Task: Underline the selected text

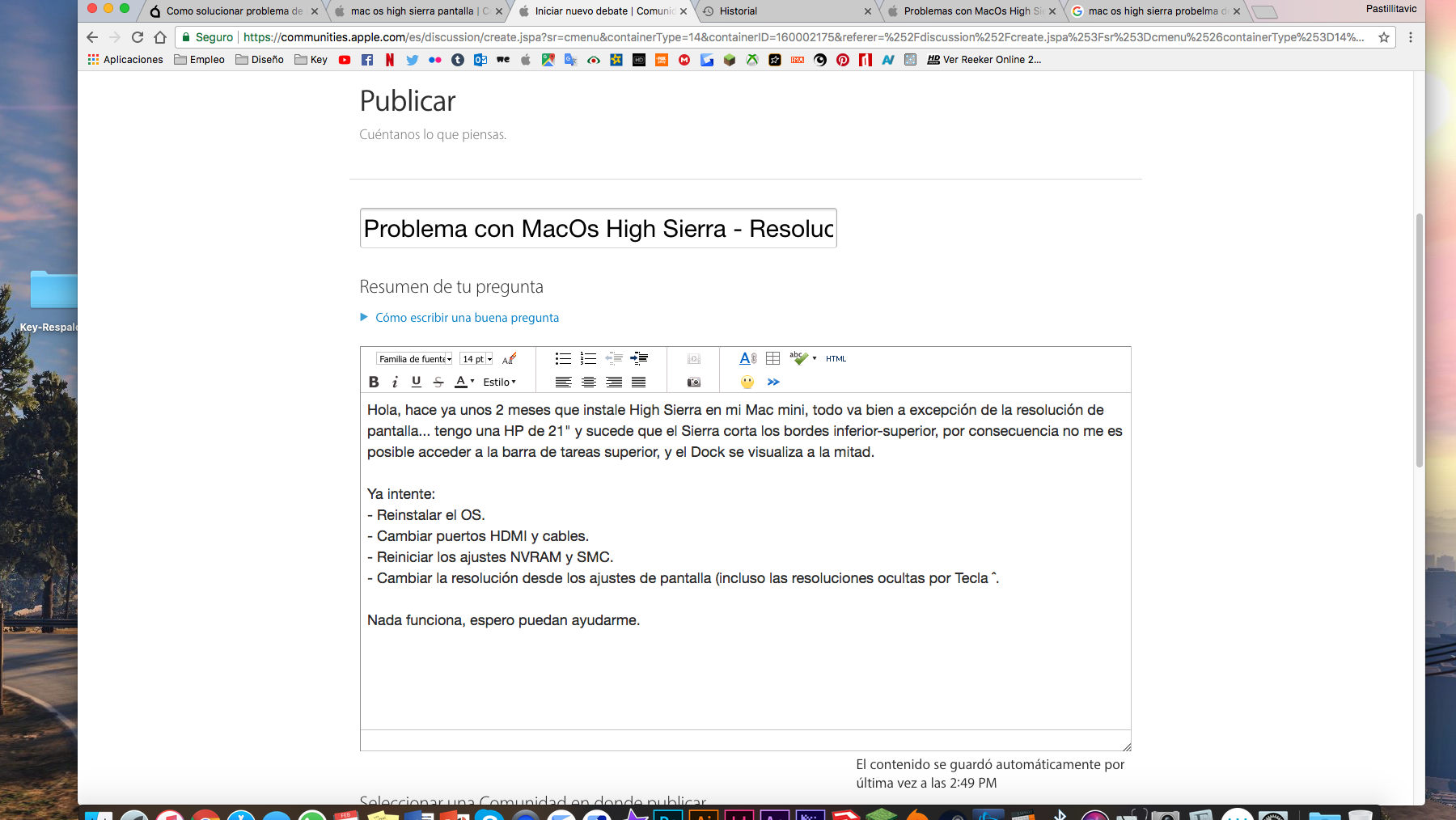Action: pos(416,382)
